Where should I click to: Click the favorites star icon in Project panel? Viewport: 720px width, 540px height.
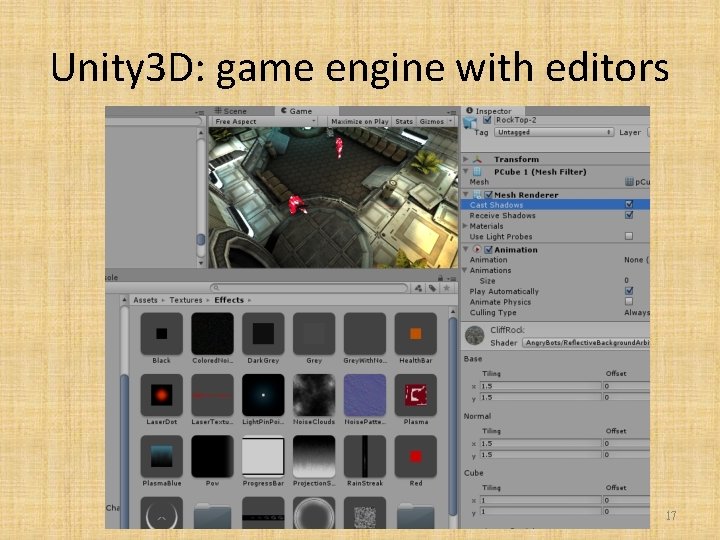tap(446, 288)
